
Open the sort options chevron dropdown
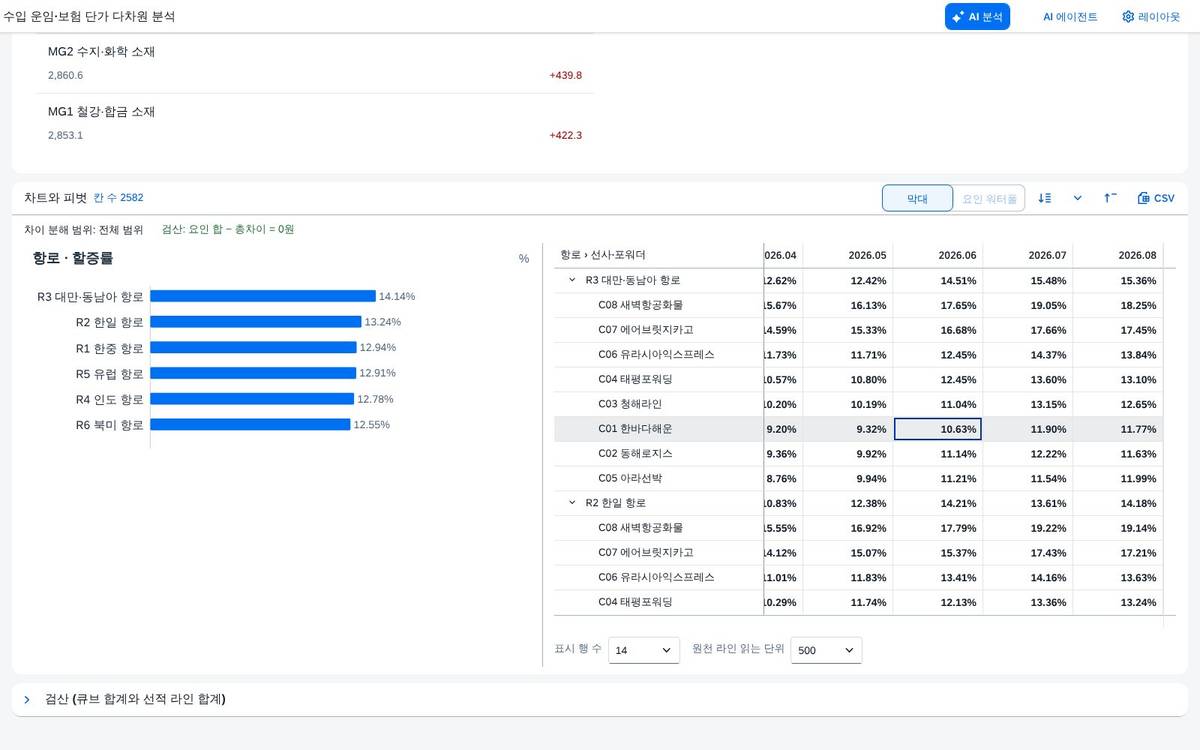tap(1078, 198)
